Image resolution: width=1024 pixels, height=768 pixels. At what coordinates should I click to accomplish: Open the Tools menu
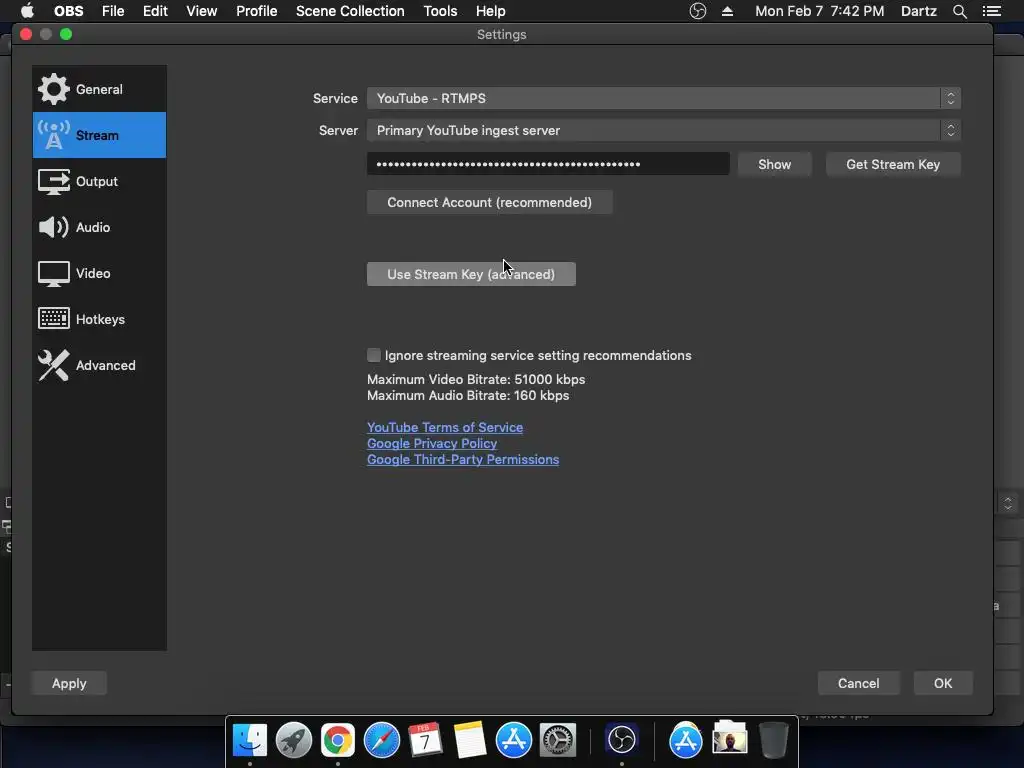click(x=440, y=11)
